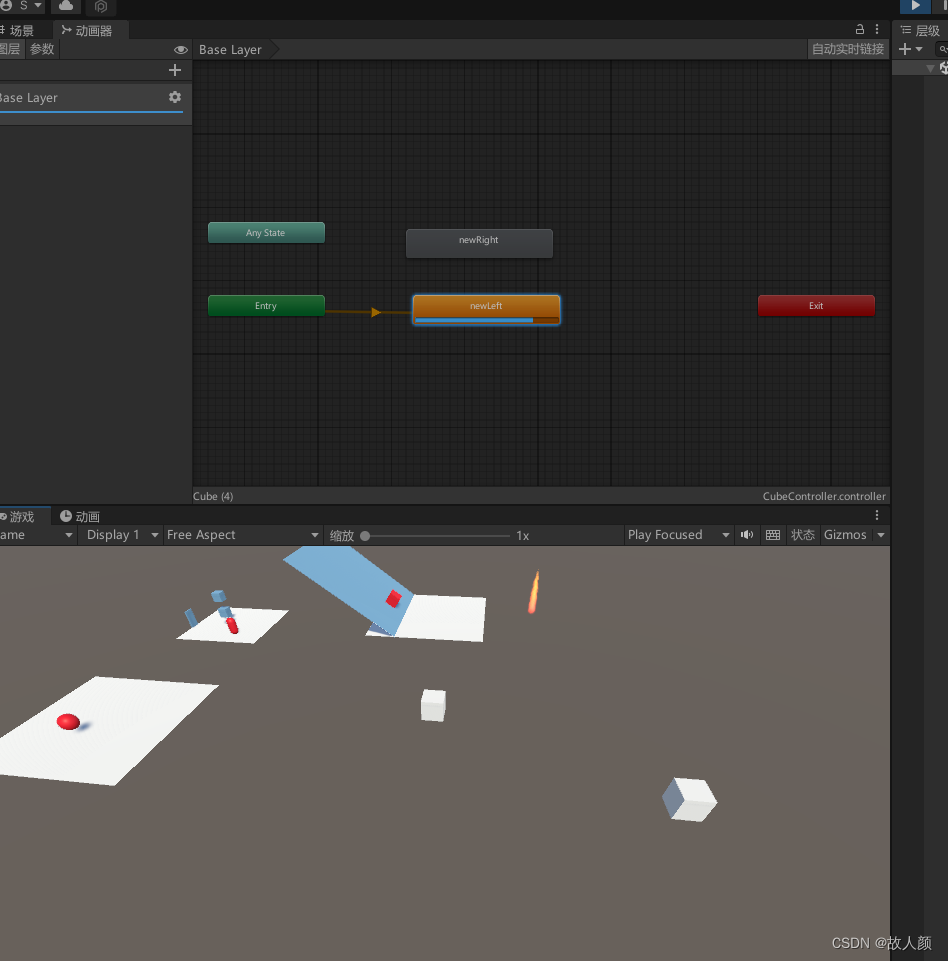
Task: Switch to the 参数 parameters tab
Action: click(x=42, y=49)
